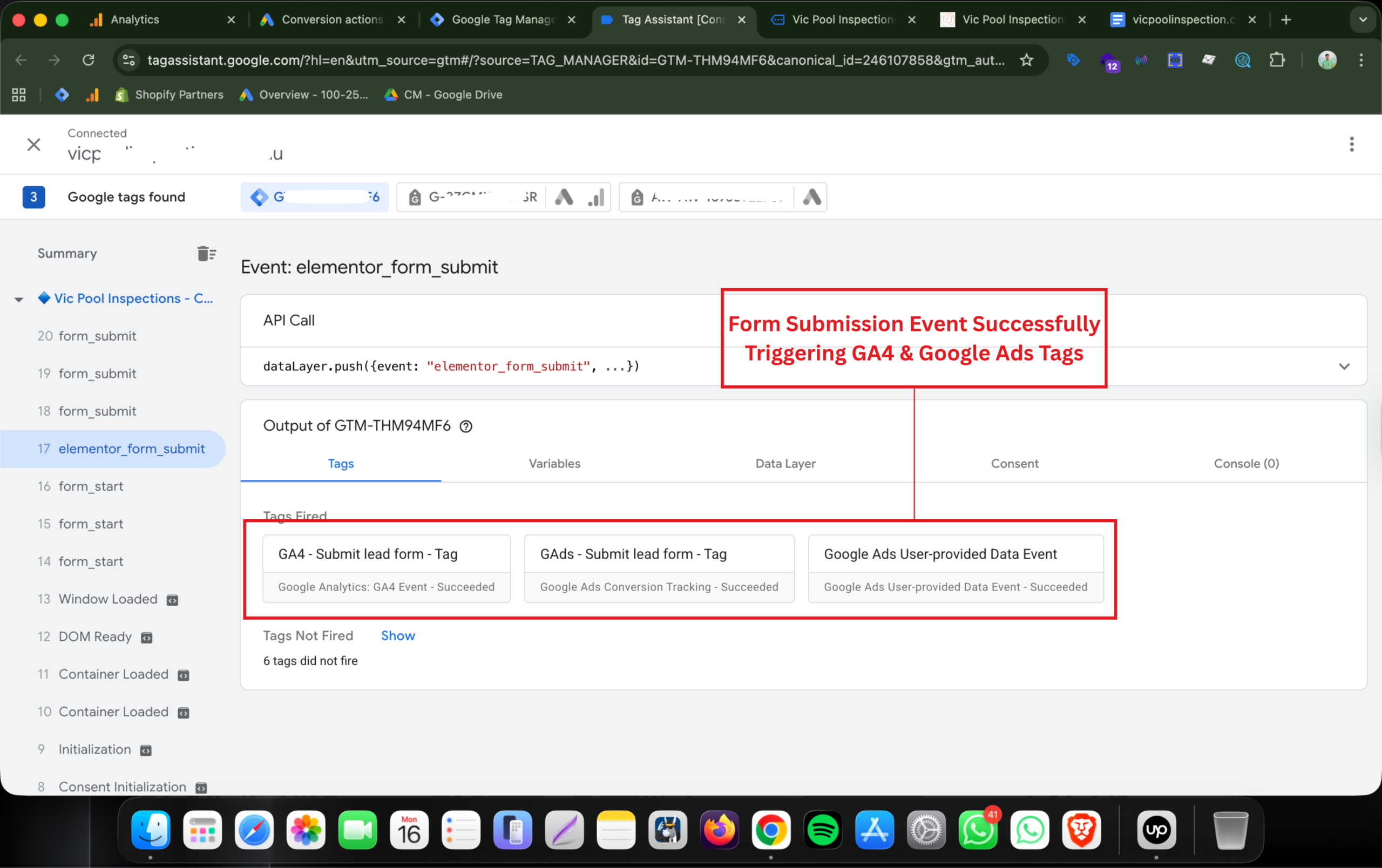The width and height of the screenshot is (1382, 868).
Task: Open Spotify from the dock
Action: (x=822, y=830)
